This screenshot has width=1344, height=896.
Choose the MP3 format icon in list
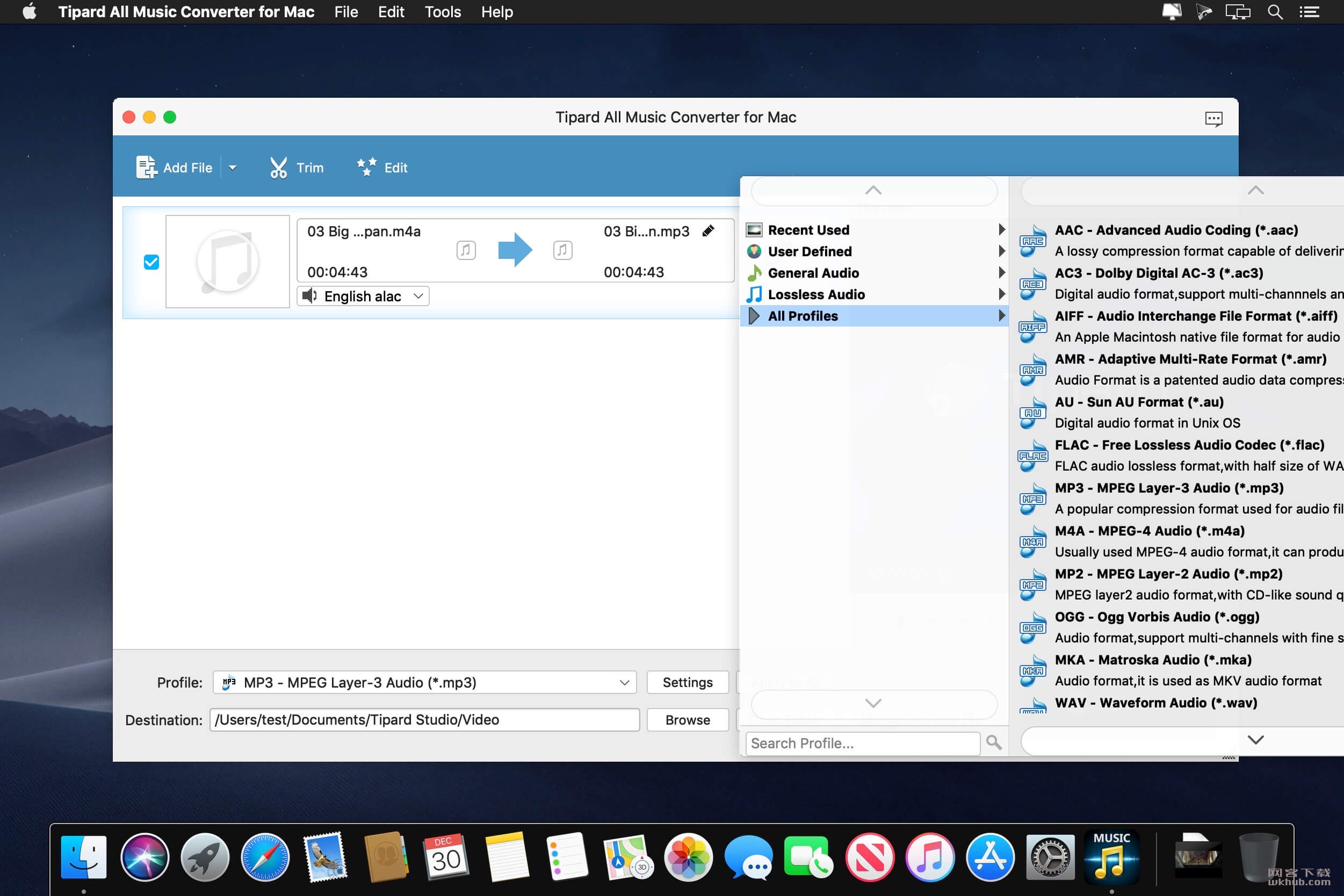[x=1033, y=499]
